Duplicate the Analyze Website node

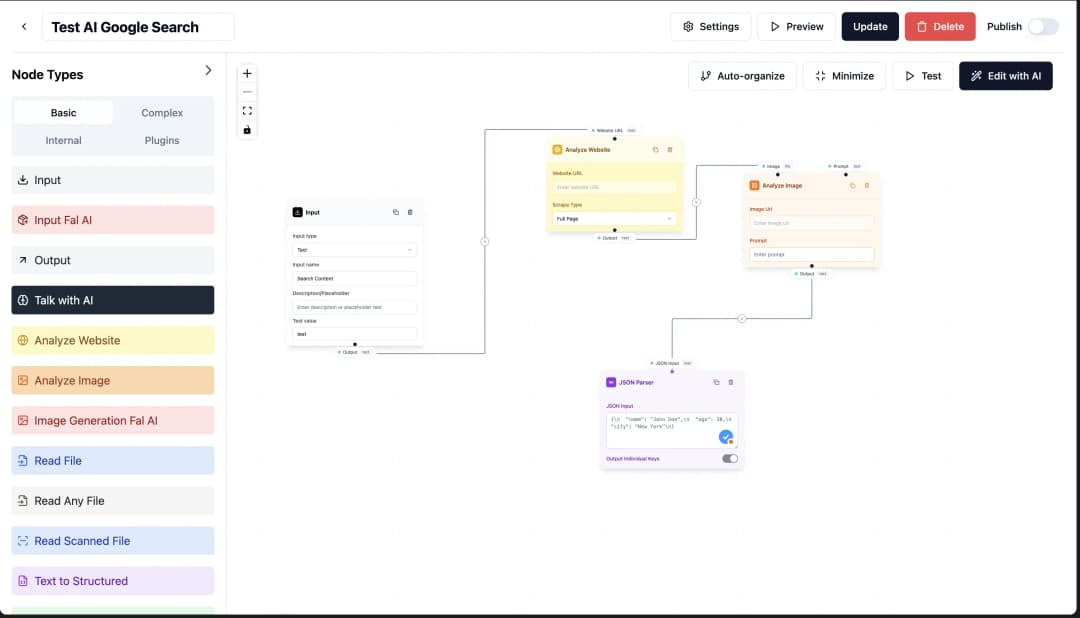[x=656, y=149]
